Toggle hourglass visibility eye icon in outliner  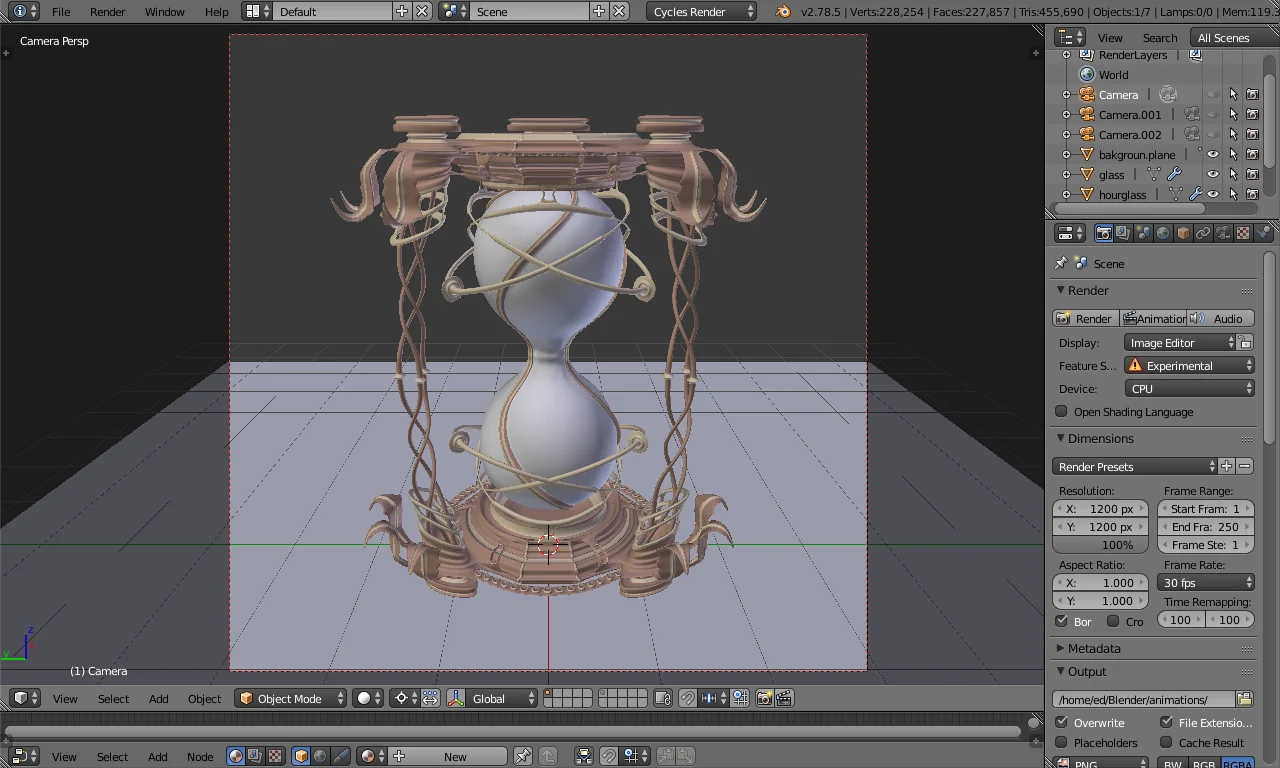tap(1213, 194)
